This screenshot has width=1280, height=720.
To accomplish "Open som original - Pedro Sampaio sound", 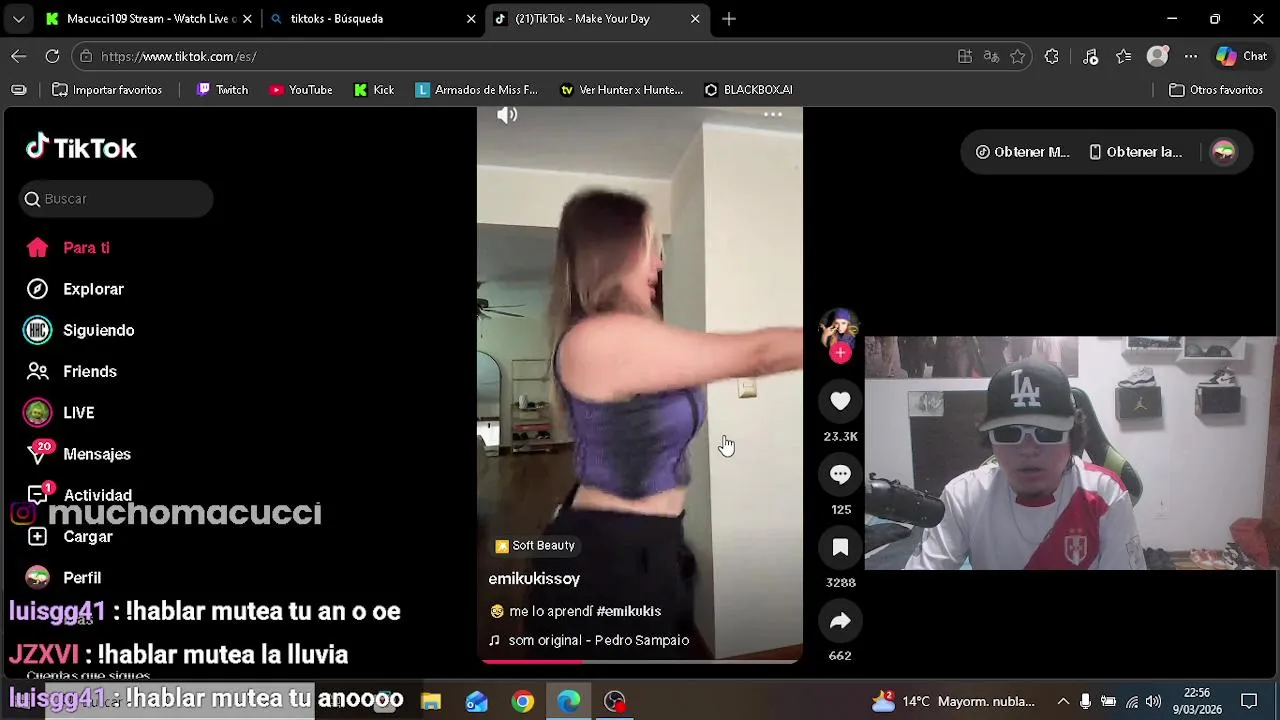I will 589,640.
